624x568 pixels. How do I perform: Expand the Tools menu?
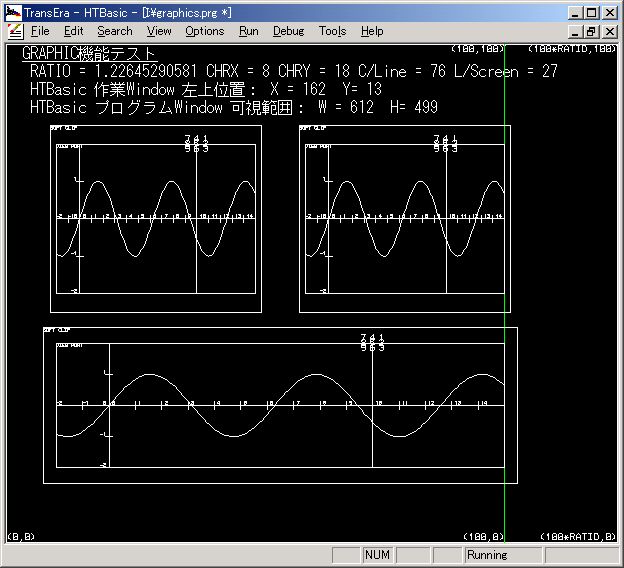click(332, 31)
